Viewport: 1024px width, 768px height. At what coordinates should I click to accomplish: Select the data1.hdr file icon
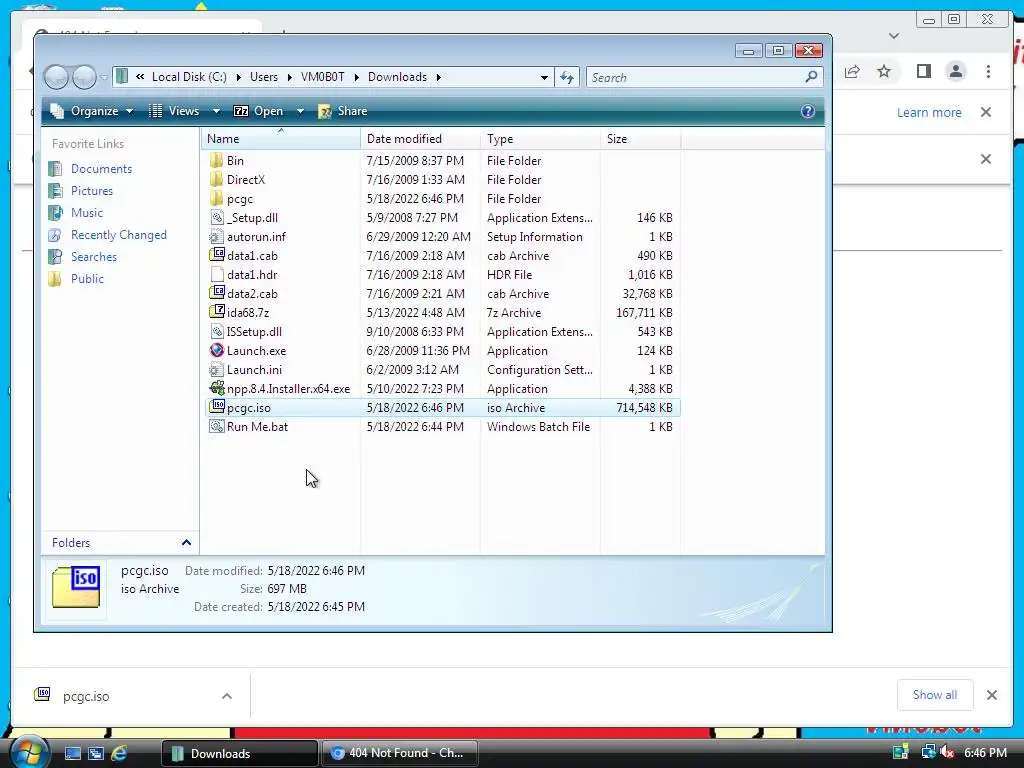[x=216, y=274]
